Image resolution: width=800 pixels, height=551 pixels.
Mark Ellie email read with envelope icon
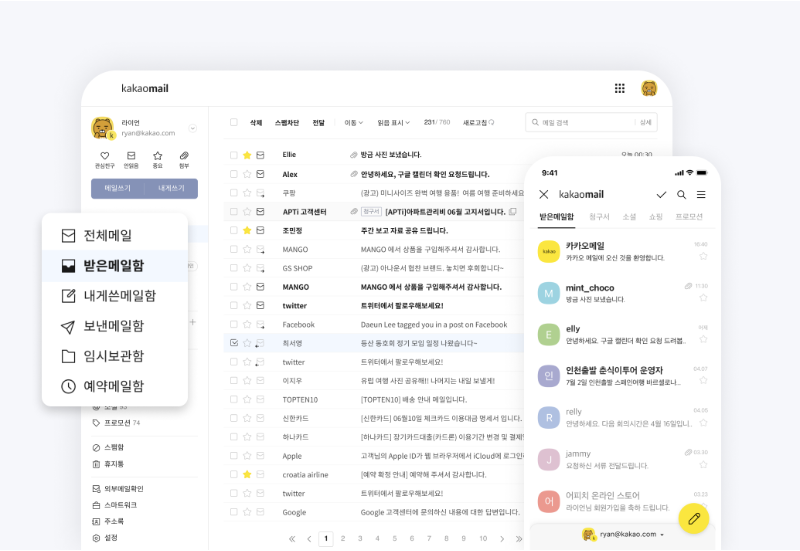260,155
